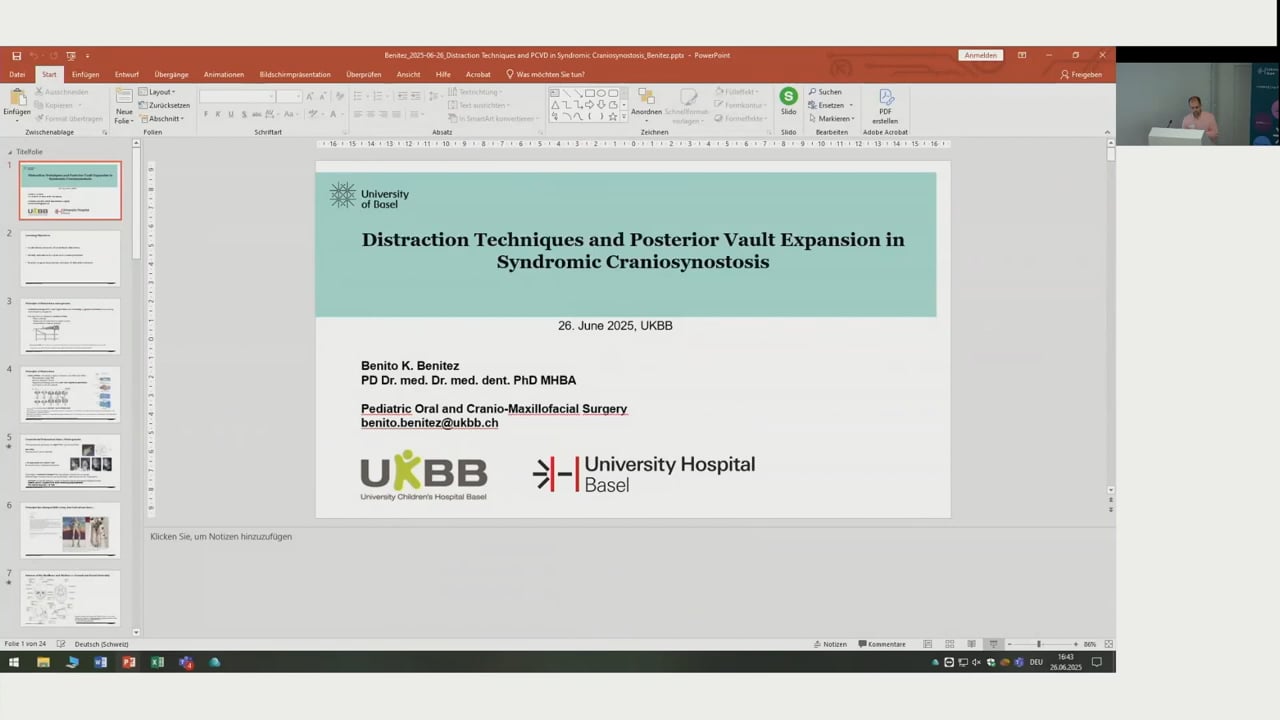Viewport: 1280px width, 720px height.
Task: Open Microsoft Teams from taskbar
Action: click(186, 662)
